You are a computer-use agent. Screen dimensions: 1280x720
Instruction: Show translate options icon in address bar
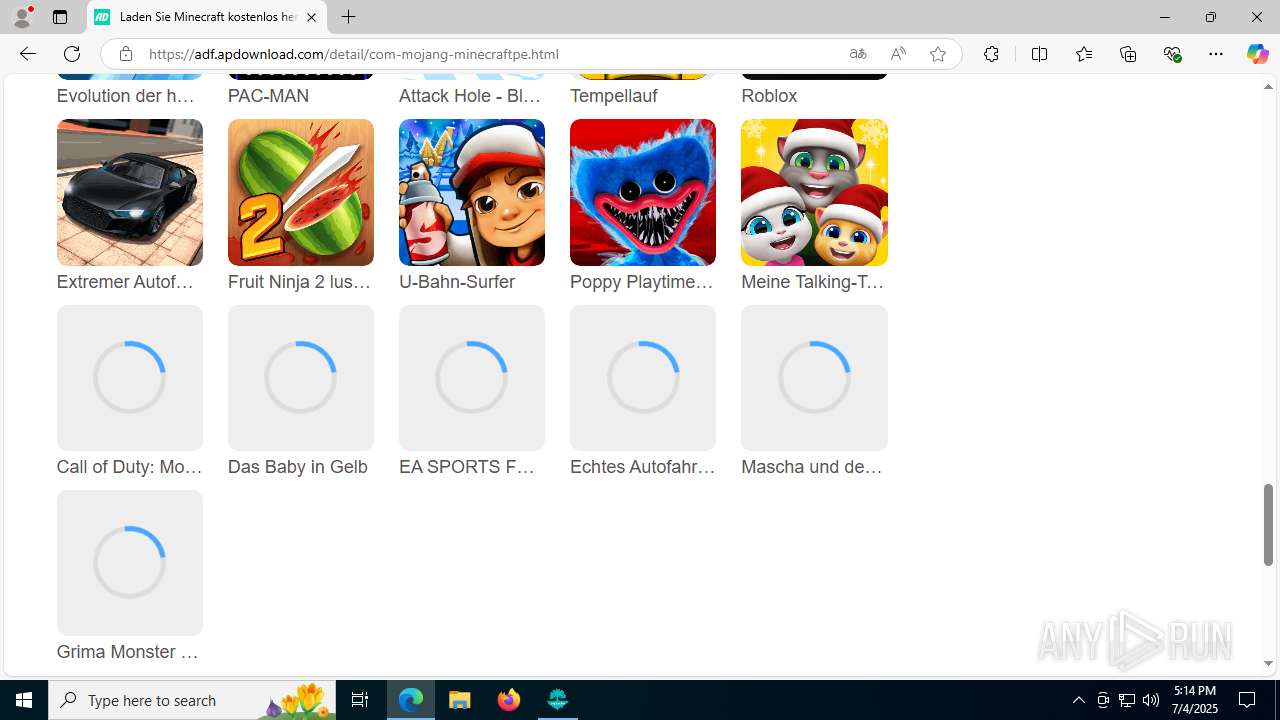[x=858, y=54]
